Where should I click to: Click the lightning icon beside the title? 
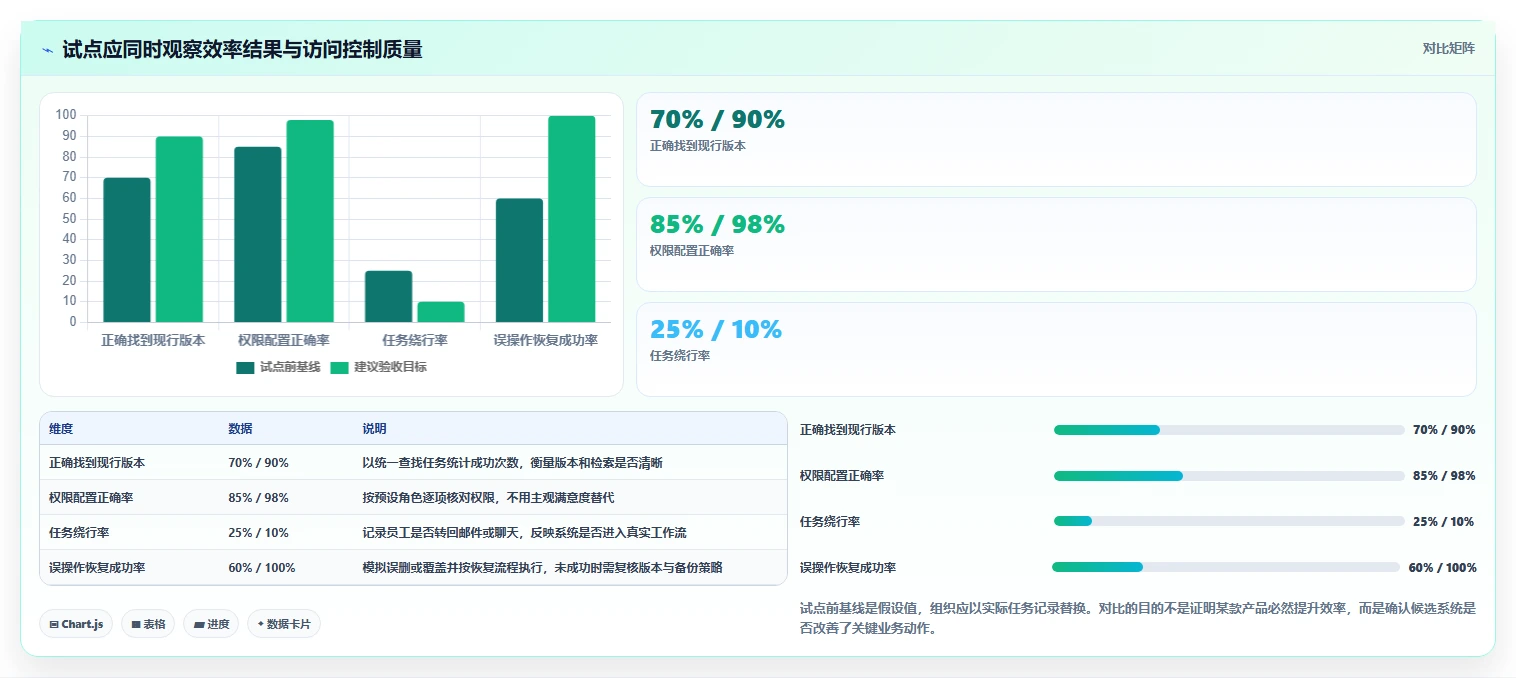click(47, 50)
